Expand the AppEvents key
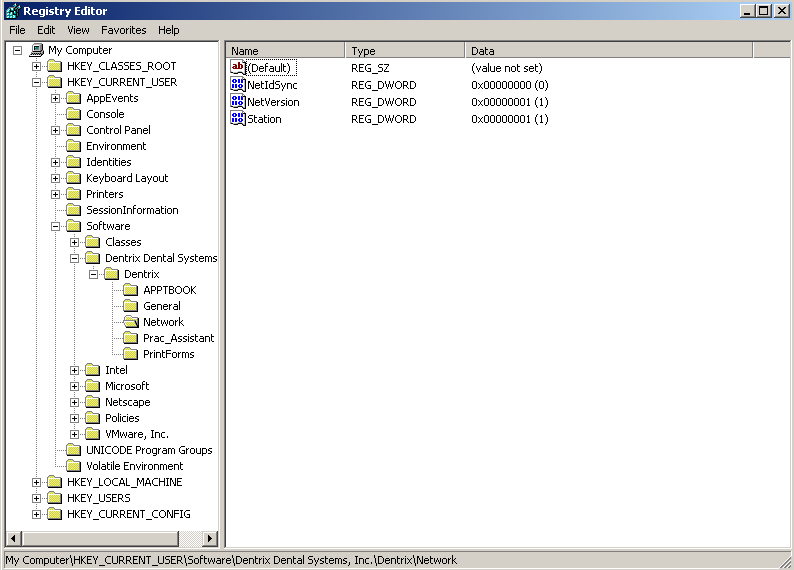 (x=56, y=98)
